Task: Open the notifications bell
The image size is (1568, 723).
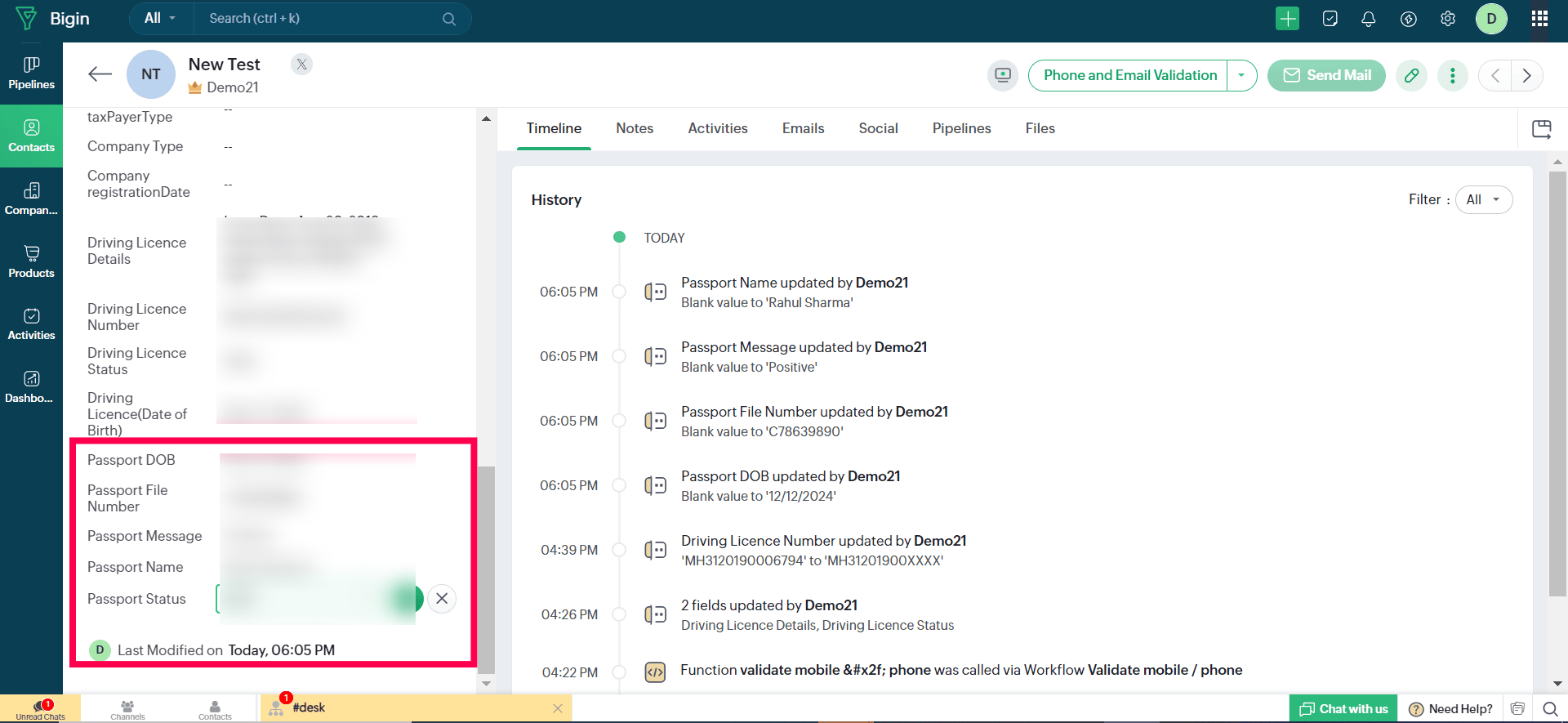Action: click(x=1369, y=19)
